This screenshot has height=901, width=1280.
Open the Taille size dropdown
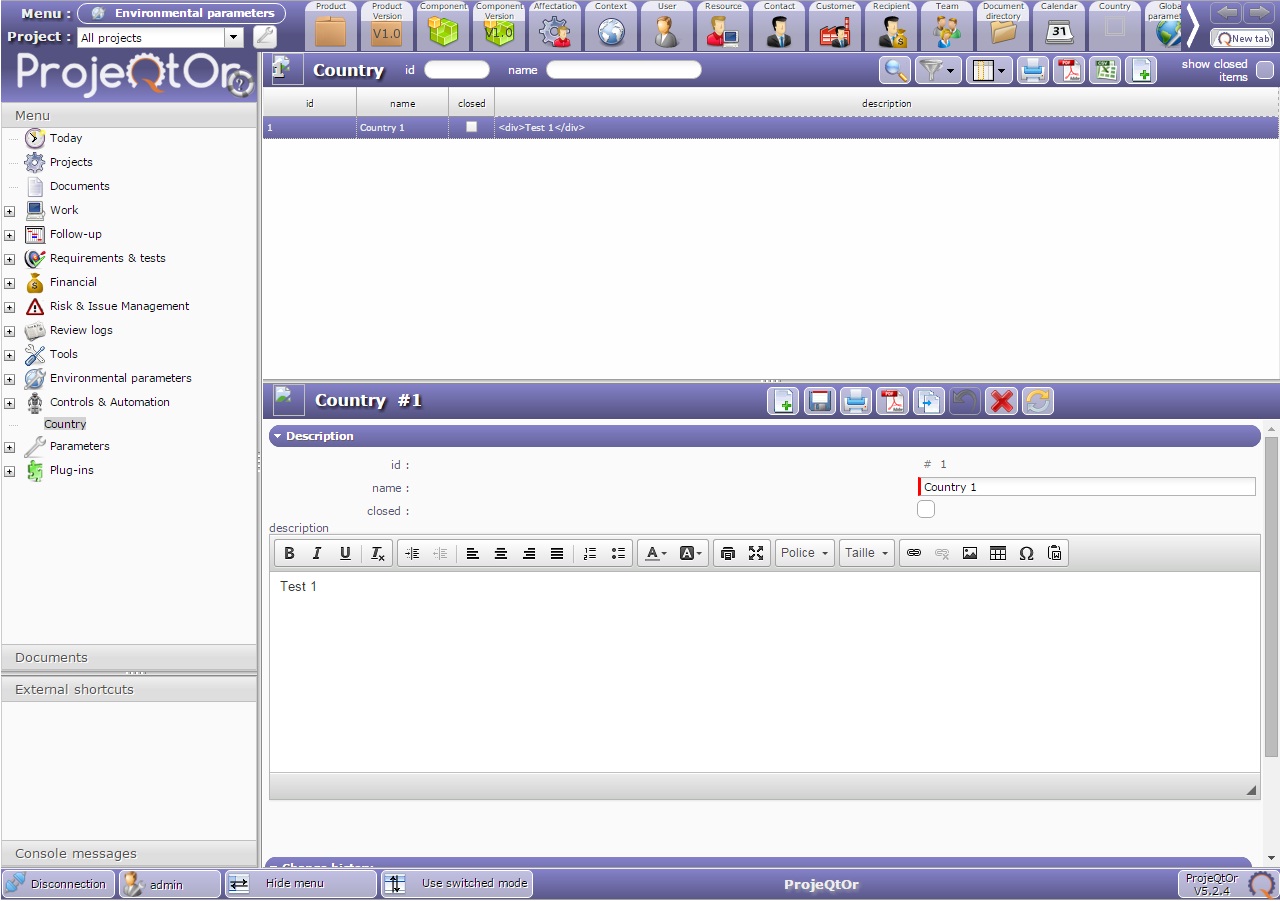[867, 553]
